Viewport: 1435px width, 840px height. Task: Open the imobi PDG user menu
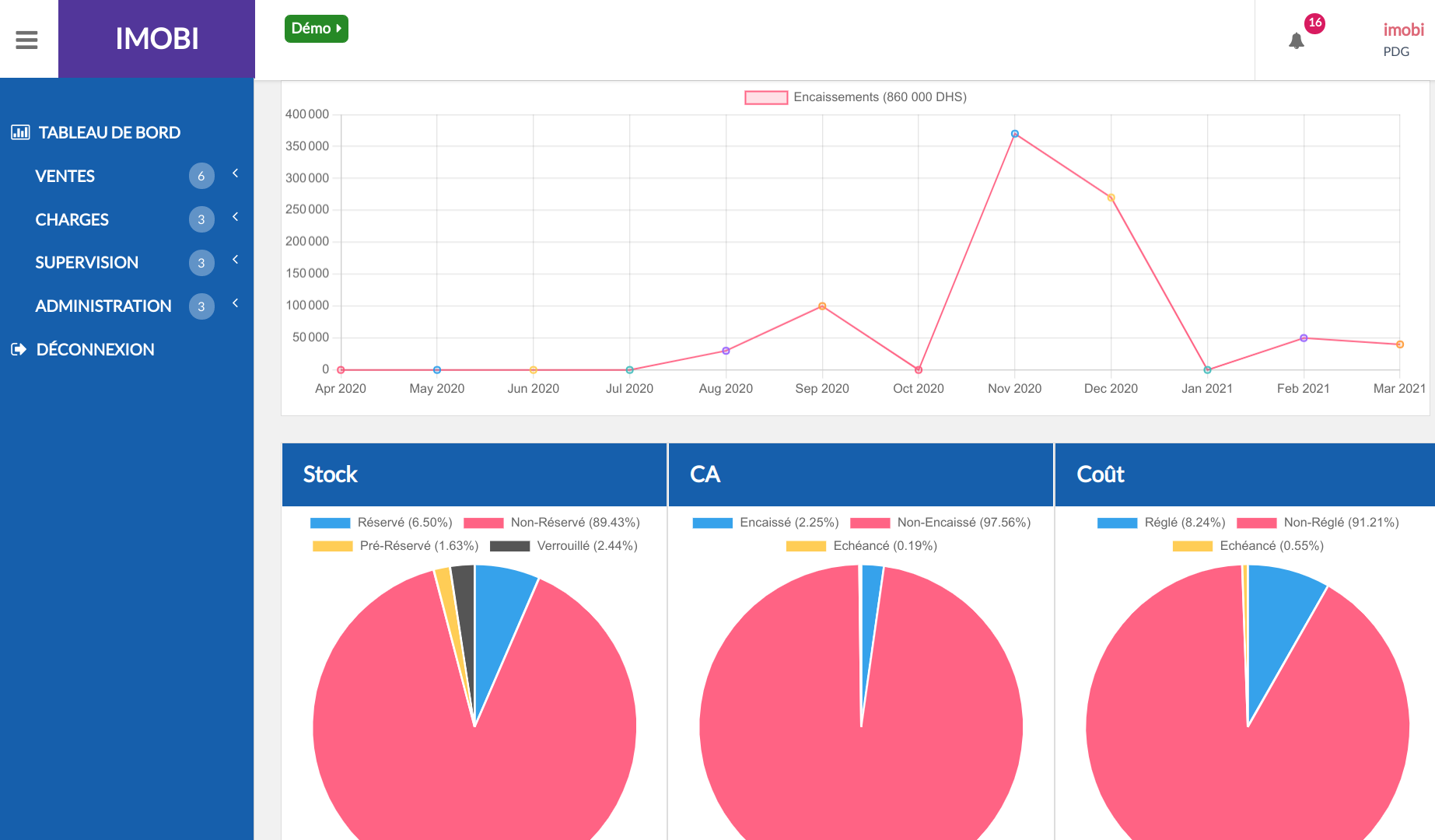pyautogui.click(x=1403, y=40)
